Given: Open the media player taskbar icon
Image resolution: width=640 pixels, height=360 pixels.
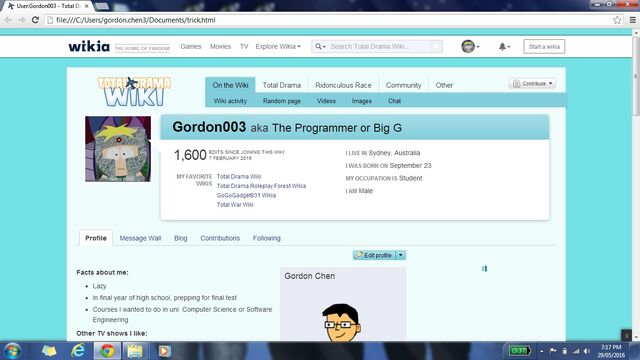Looking at the screenshot, I should 164,351.
